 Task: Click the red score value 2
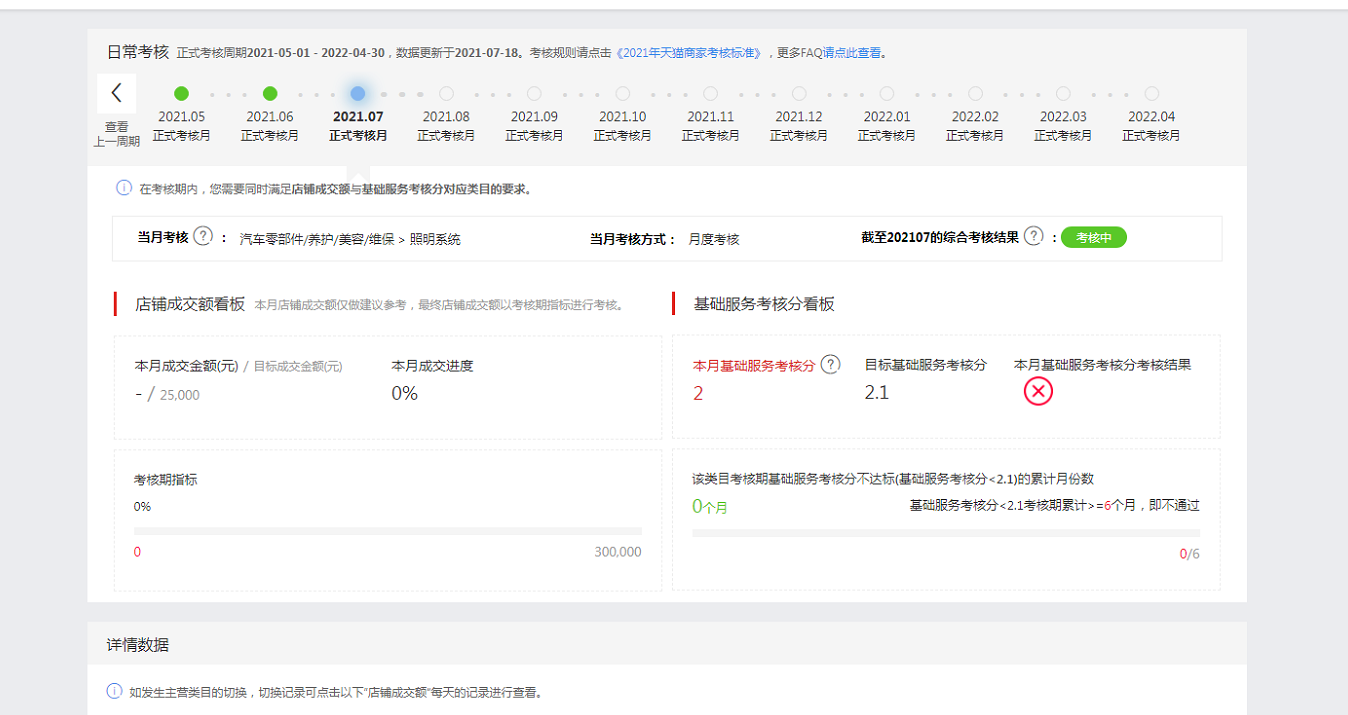click(x=698, y=394)
